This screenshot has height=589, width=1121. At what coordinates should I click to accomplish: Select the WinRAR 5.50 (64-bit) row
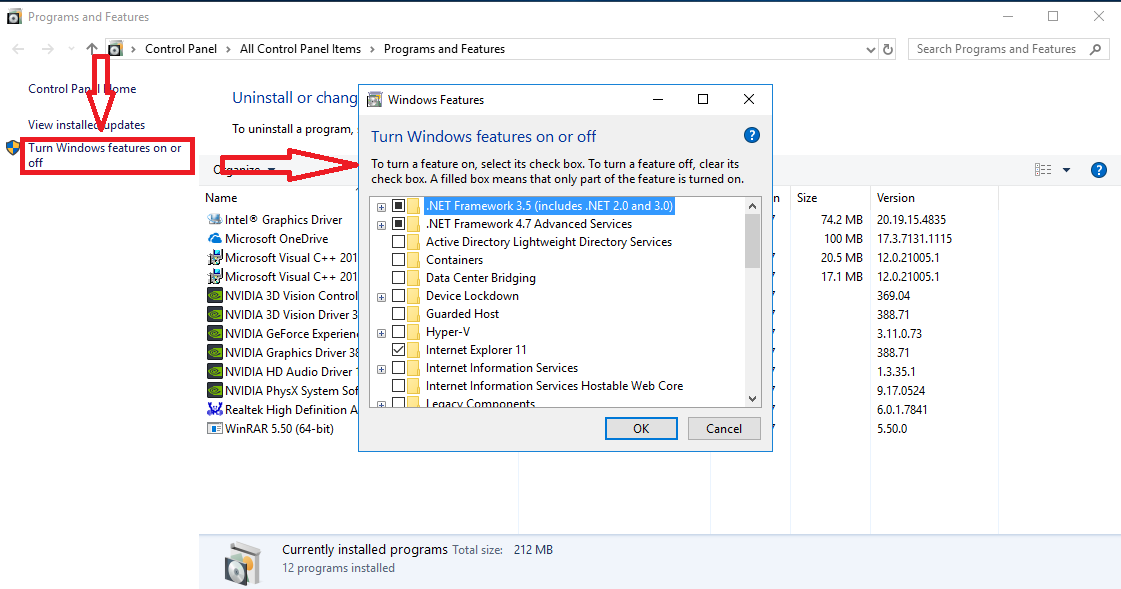tap(280, 429)
